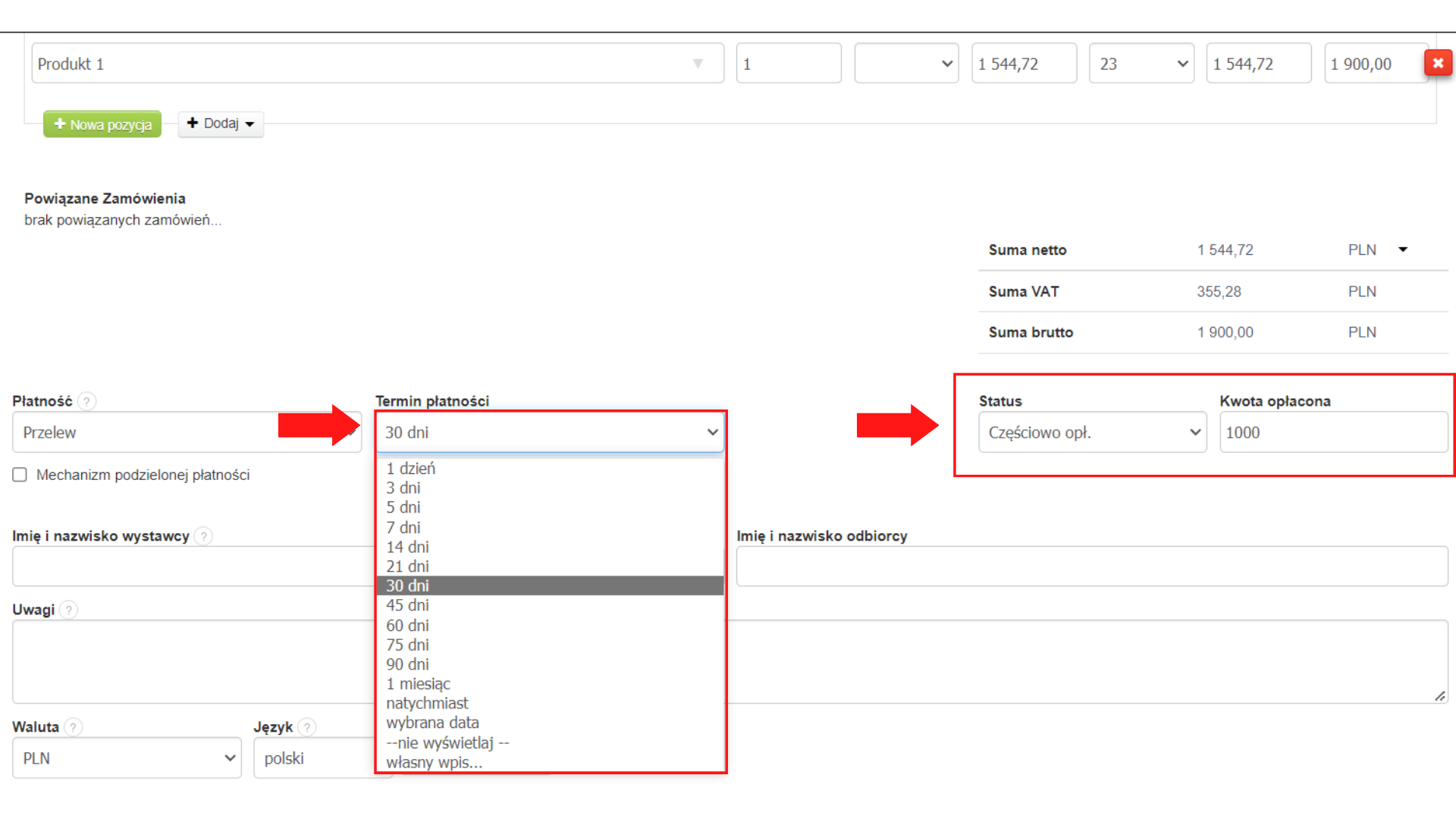Image resolution: width=1456 pixels, height=819 pixels.
Task: Click the first net price field 1 544,72
Action: (x=1024, y=63)
